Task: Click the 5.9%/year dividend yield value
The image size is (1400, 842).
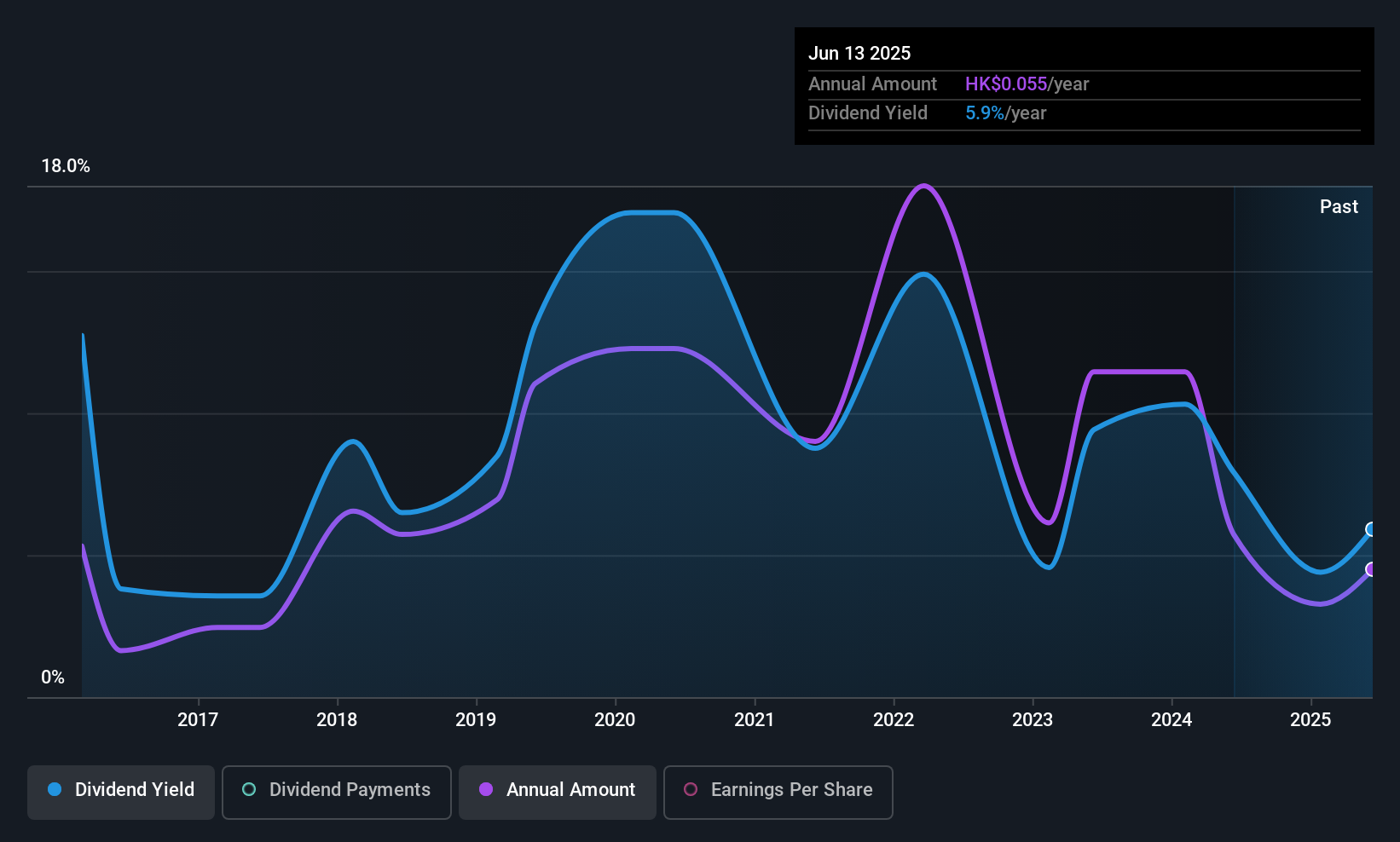Action: point(1006,113)
